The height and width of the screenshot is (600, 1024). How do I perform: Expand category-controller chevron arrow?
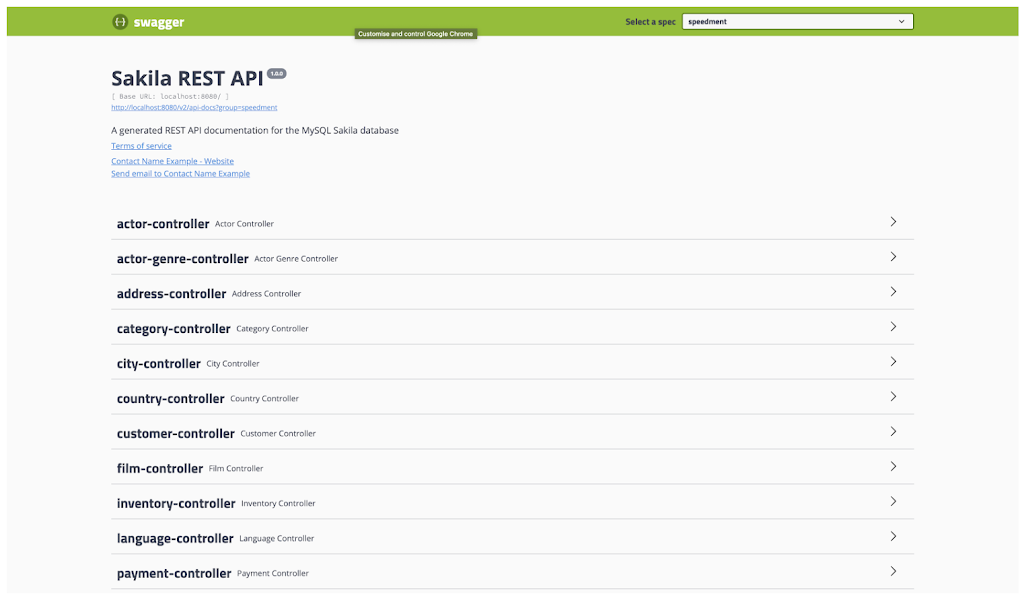coord(893,327)
